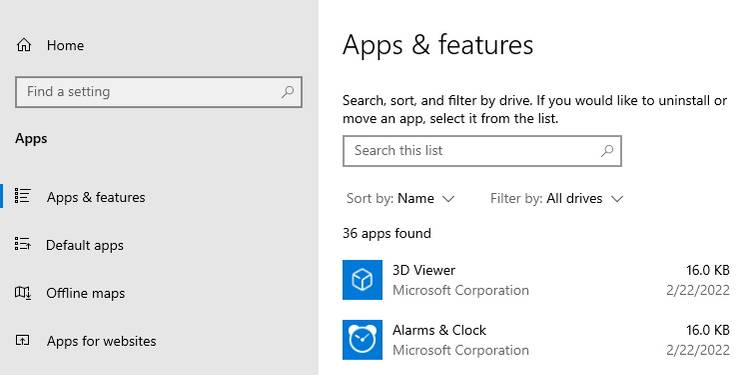
Task: Click the Home house icon
Action: click(23, 45)
